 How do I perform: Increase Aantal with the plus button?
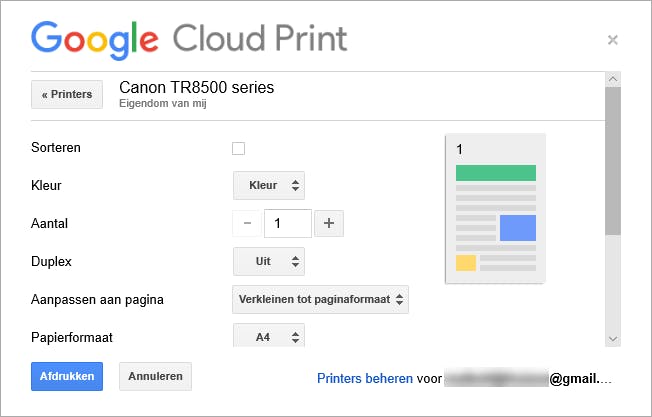(329, 223)
